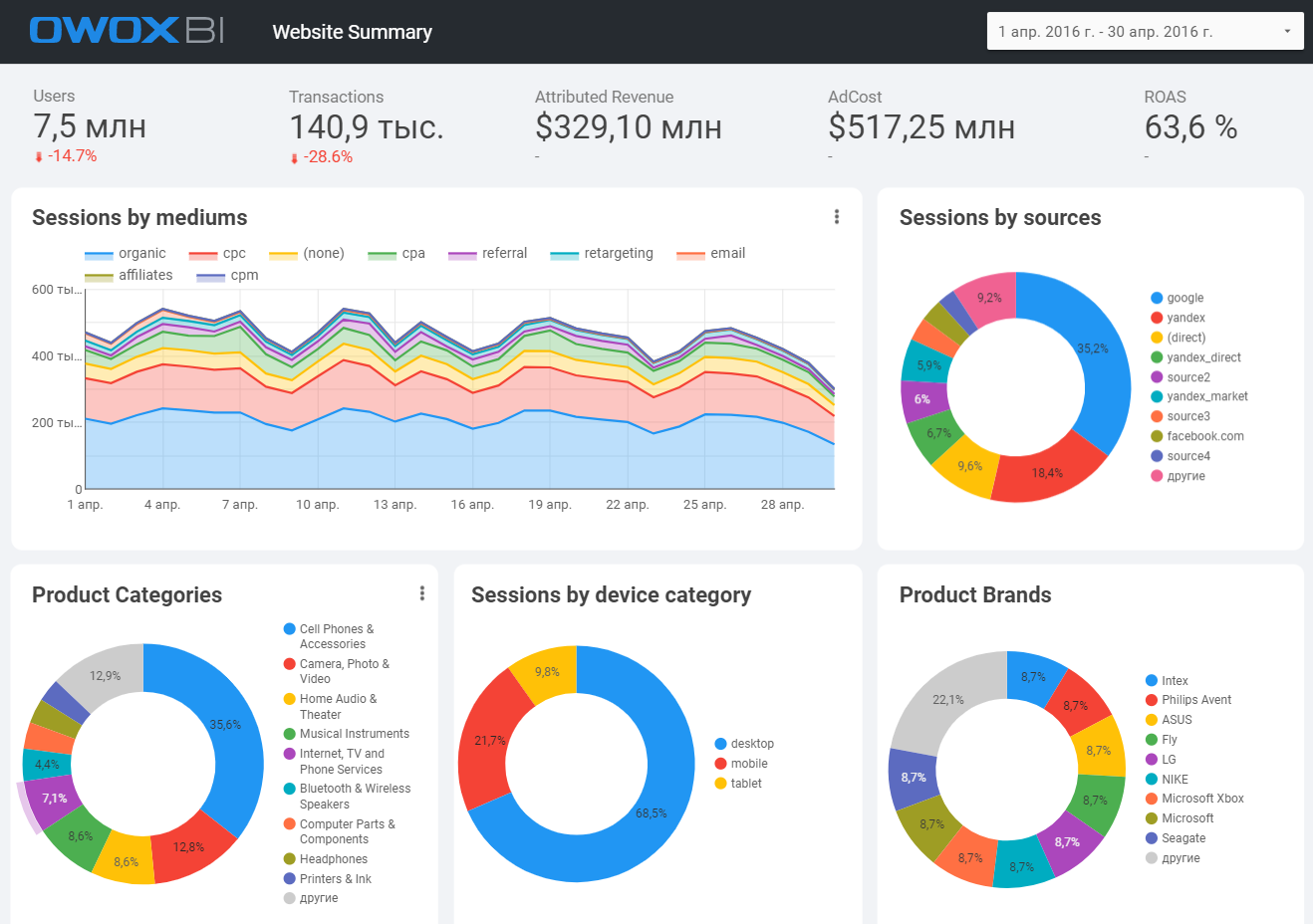
Task: Click the 35,6% Cell Phones slice
Action: point(227,724)
